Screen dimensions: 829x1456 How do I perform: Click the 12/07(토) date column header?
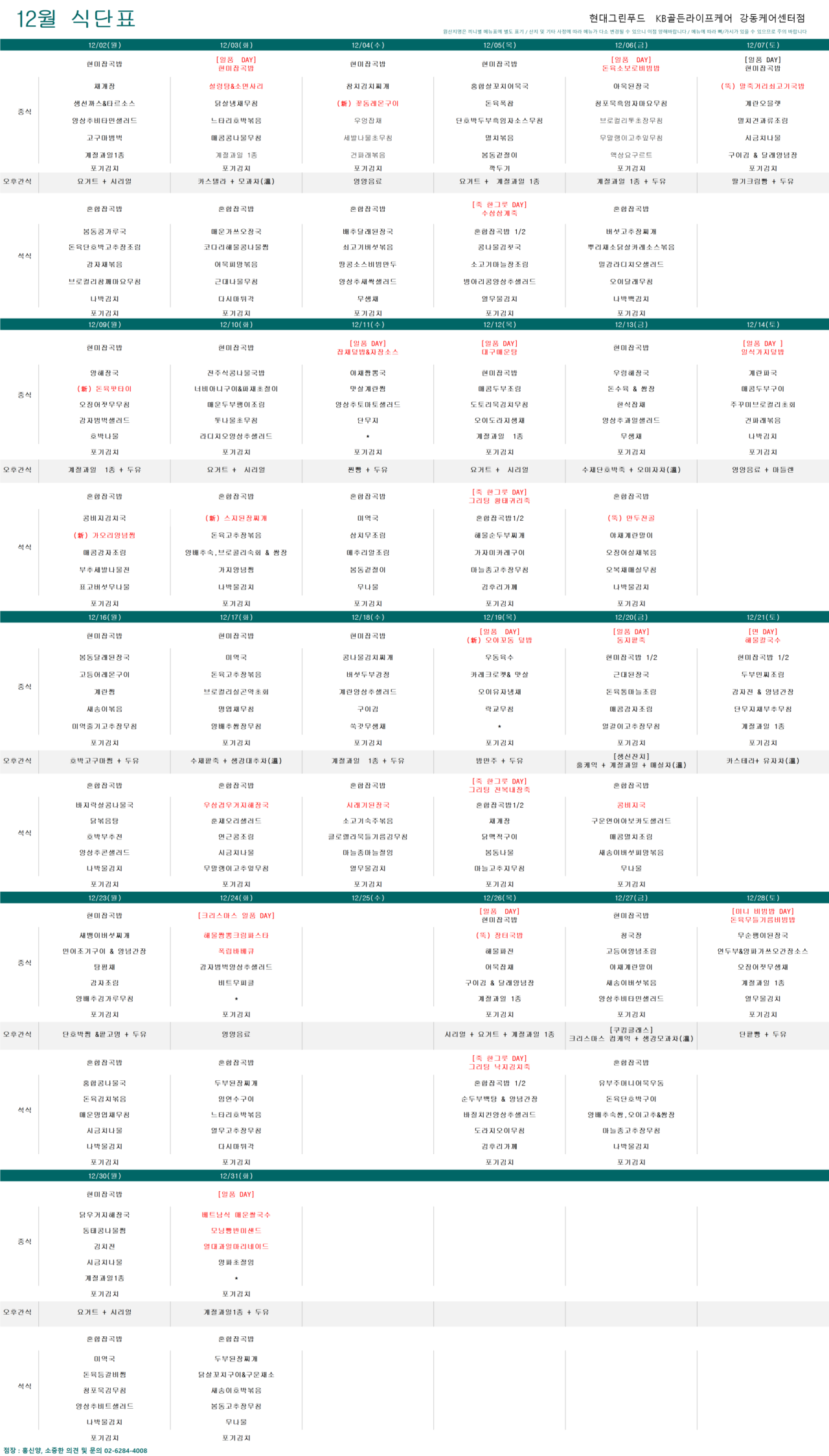click(763, 45)
